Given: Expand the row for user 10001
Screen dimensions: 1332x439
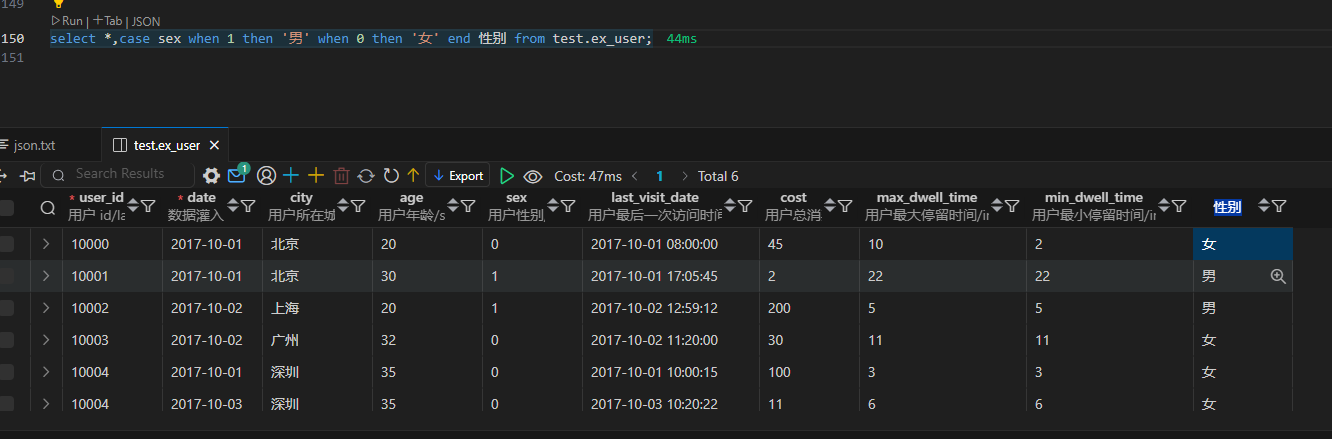Looking at the screenshot, I should pyautogui.click(x=46, y=276).
